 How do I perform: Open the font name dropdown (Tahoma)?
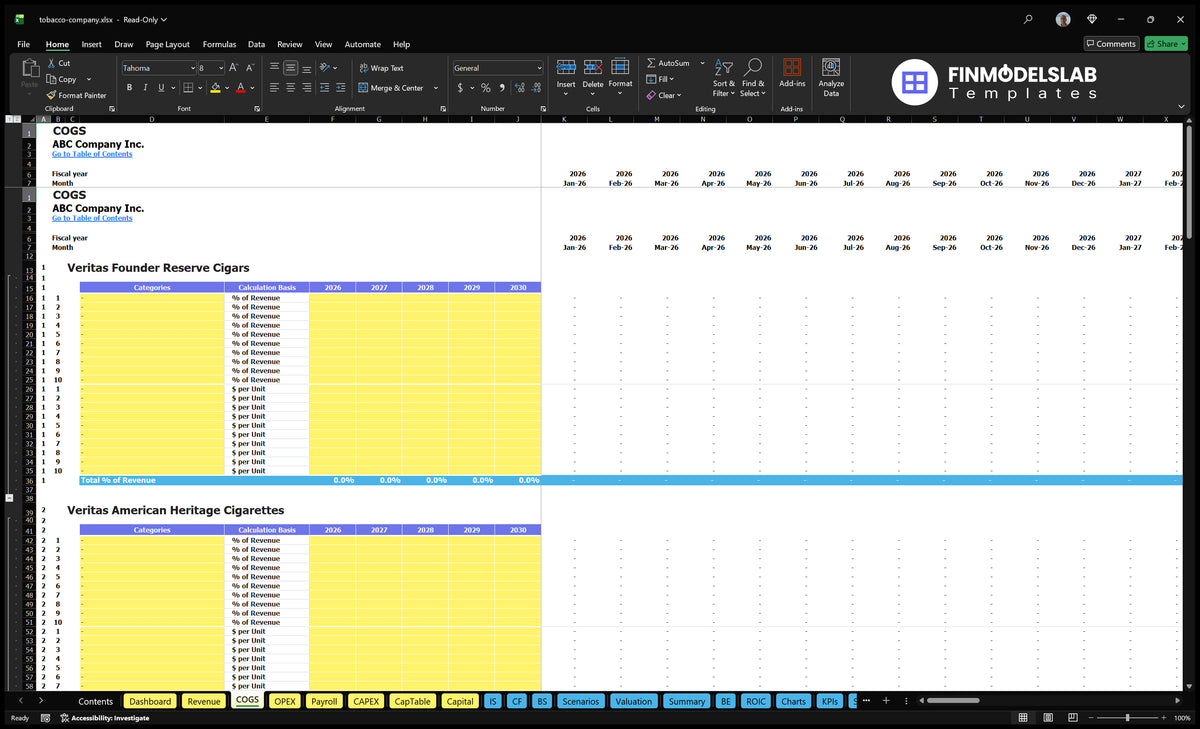(192, 68)
